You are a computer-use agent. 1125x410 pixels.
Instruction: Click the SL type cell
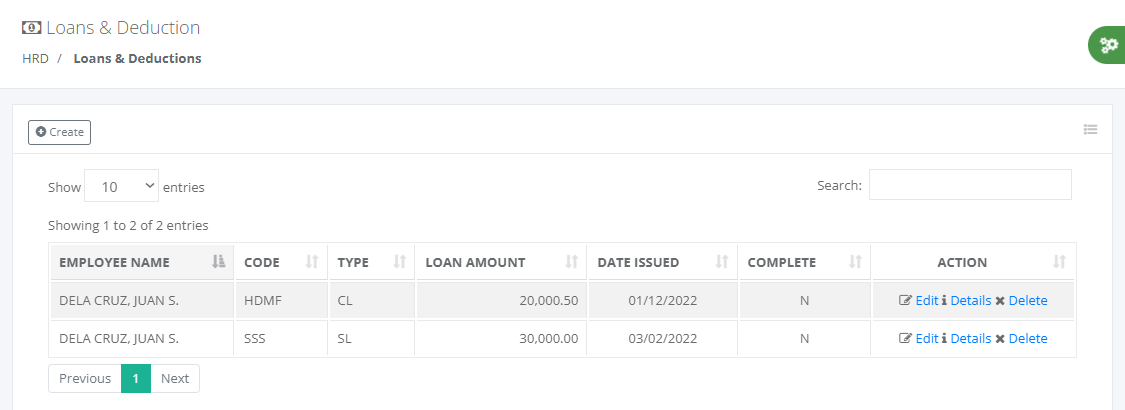[371, 338]
